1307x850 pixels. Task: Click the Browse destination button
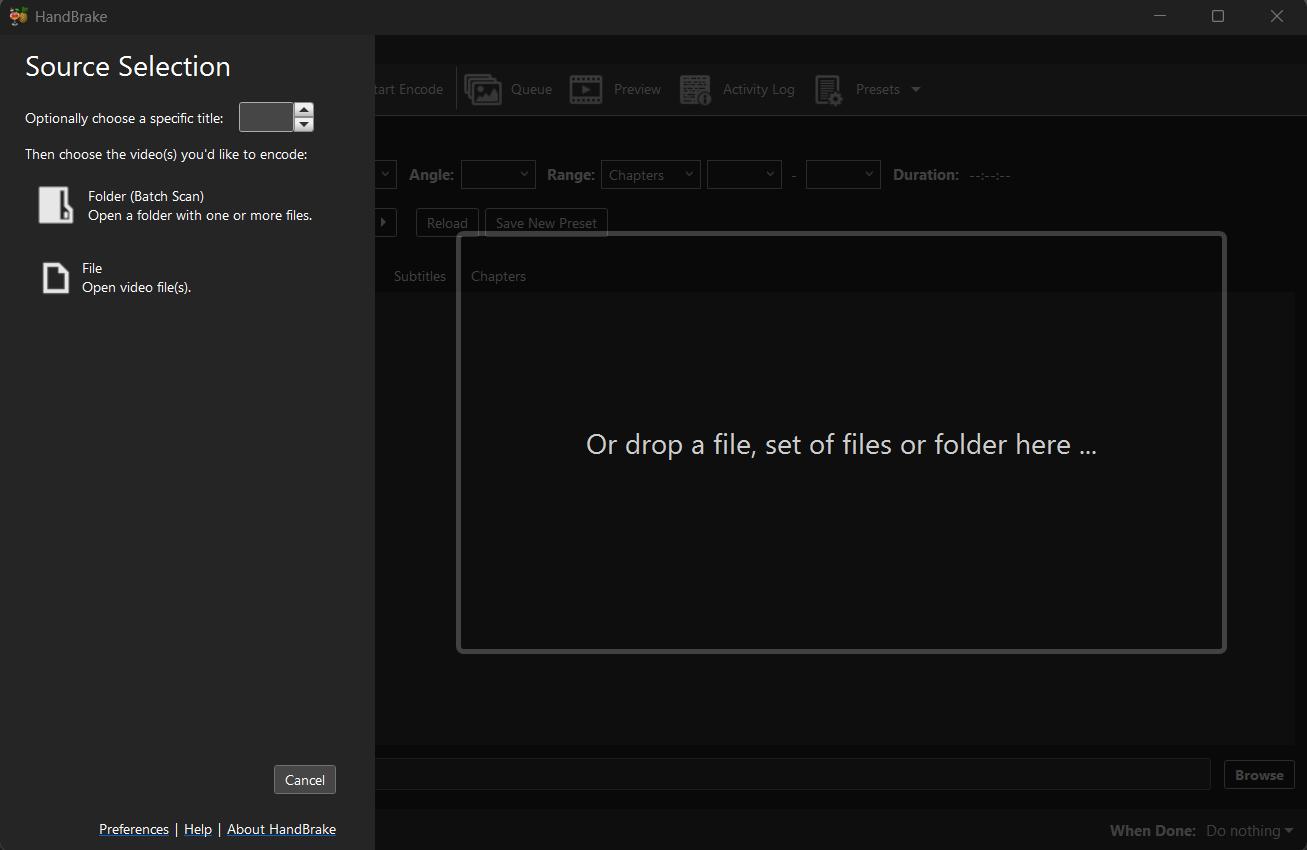tap(1259, 775)
